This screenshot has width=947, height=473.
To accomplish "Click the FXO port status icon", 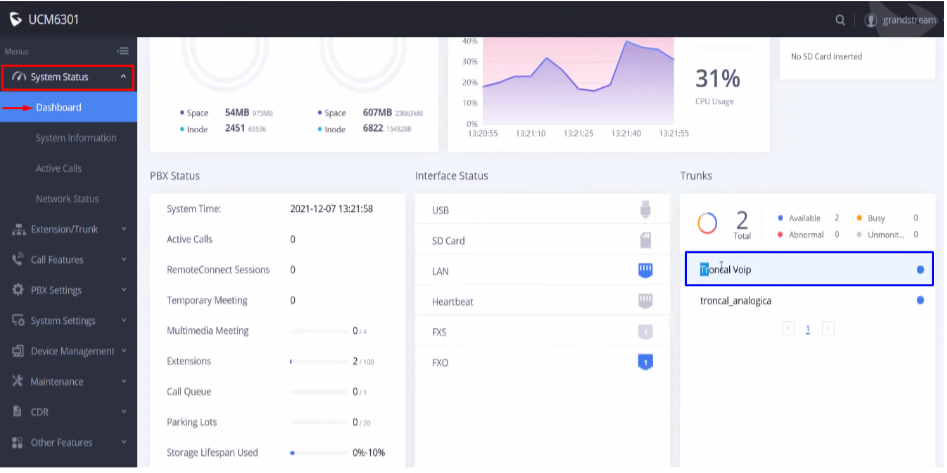I will tap(646, 362).
